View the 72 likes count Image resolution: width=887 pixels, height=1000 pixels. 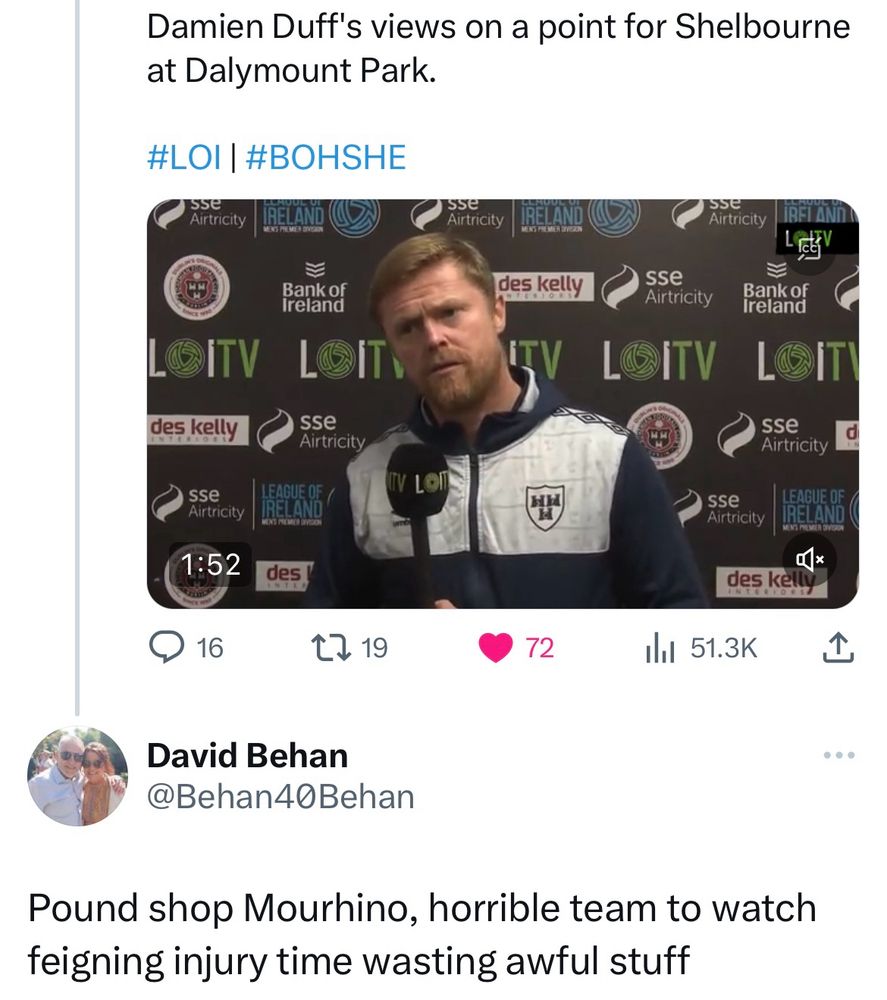(539, 648)
